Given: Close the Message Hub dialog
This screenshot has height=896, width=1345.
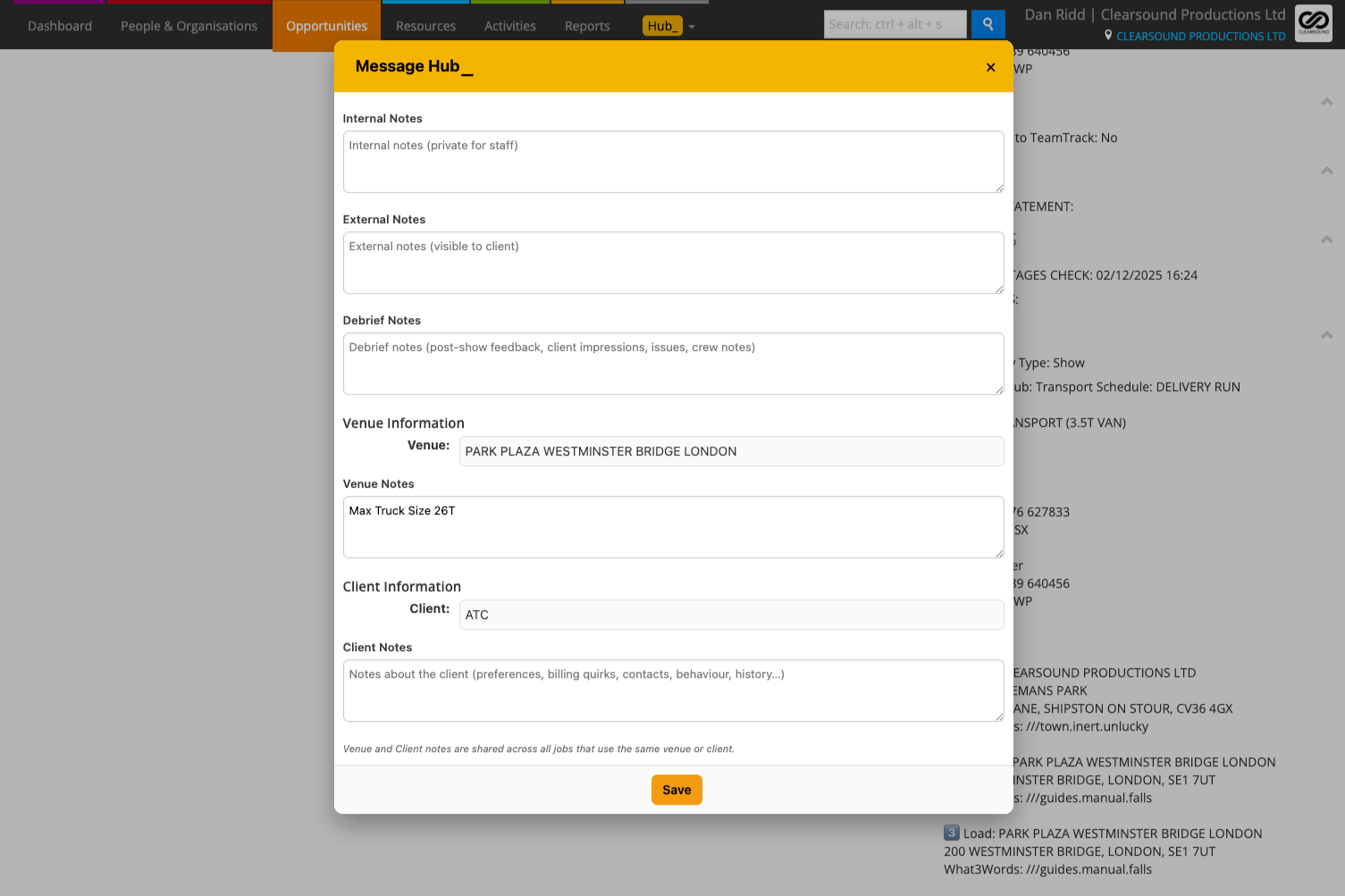Looking at the screenshot, I should pos(990,67).
